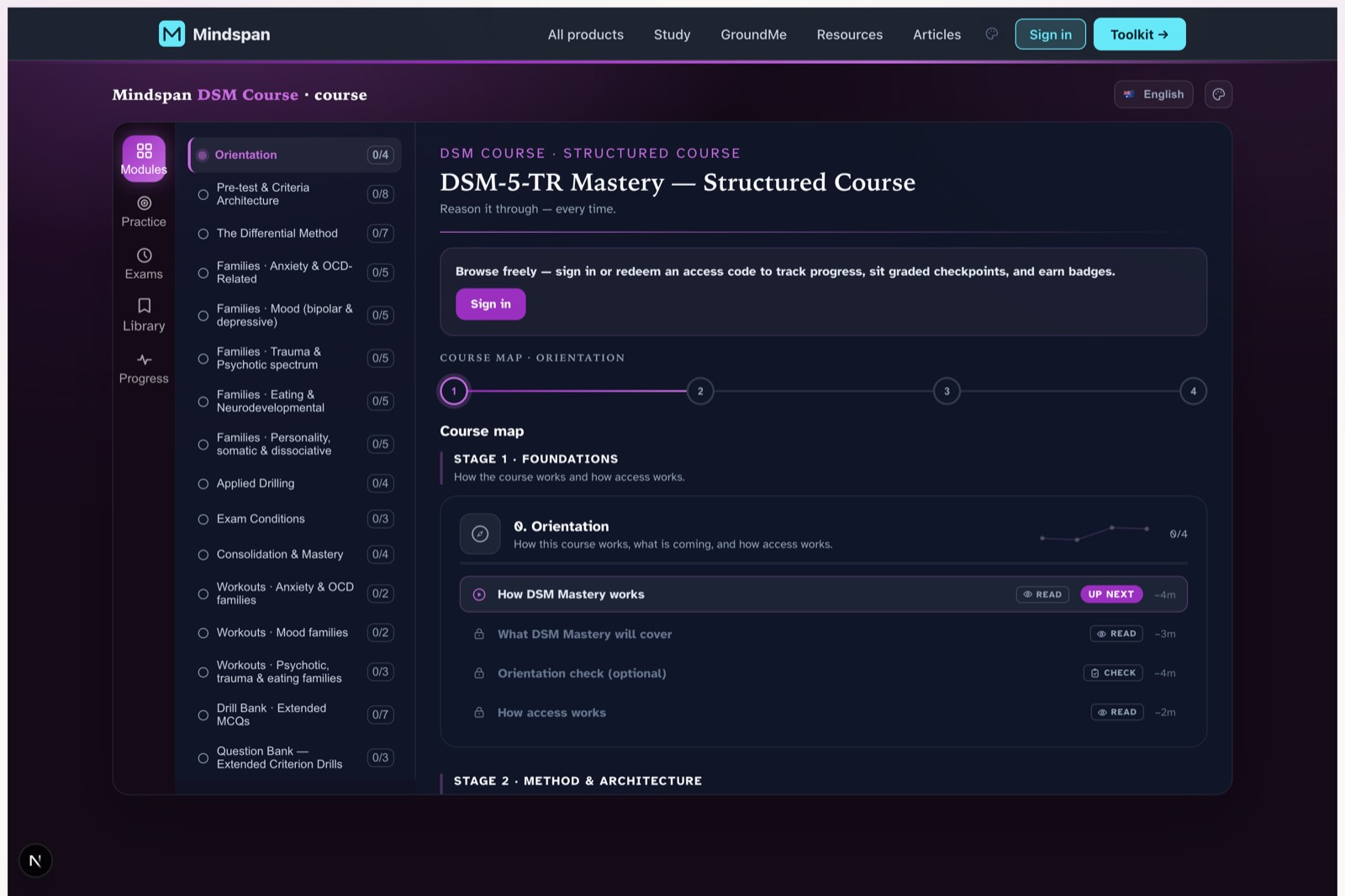Click the Next.js dev tools badge
The width and height of the screenshot is (1345, 896).
coord(35,861)
